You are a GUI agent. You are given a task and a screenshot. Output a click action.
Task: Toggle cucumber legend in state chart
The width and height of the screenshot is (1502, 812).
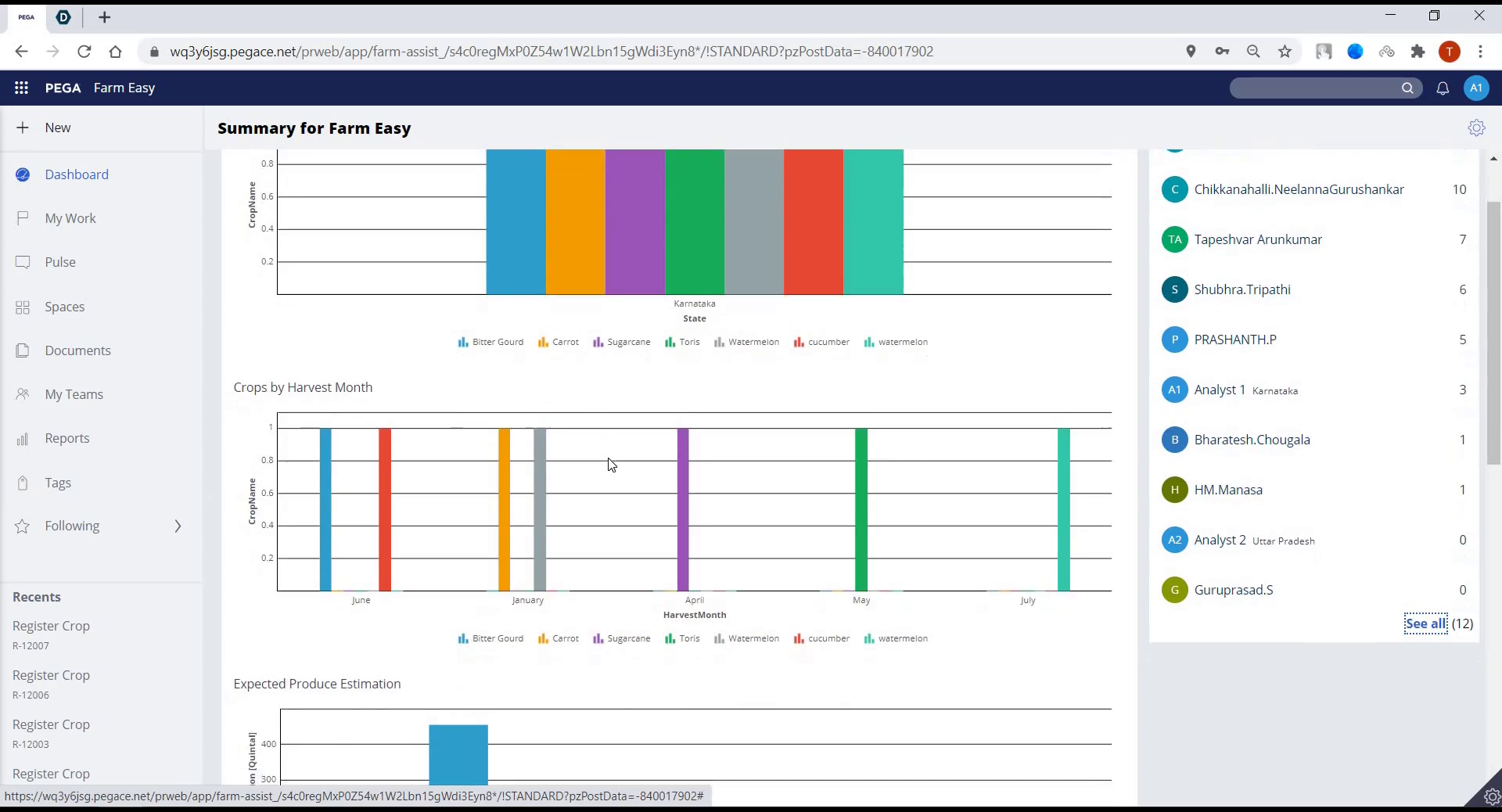(x=821, y=342)
